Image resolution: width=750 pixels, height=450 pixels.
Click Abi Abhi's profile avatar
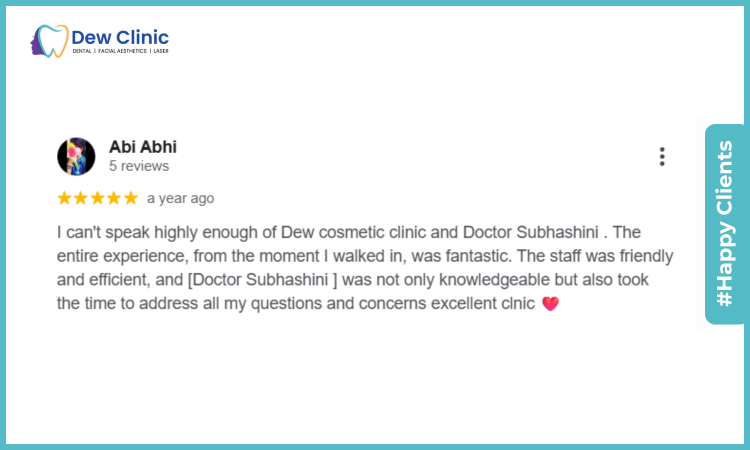click(x=77, y=156)
